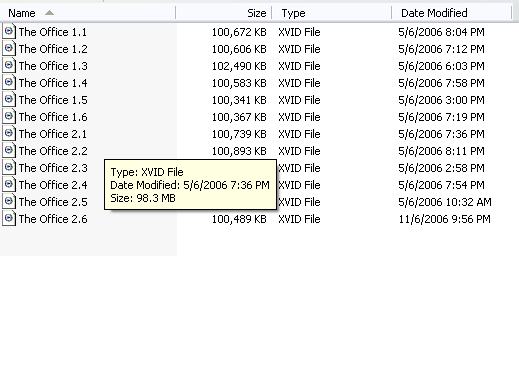Click the 102,490 KB size entry
The height and width of the screenshot is (384, 519).
(x=239, y=66)
